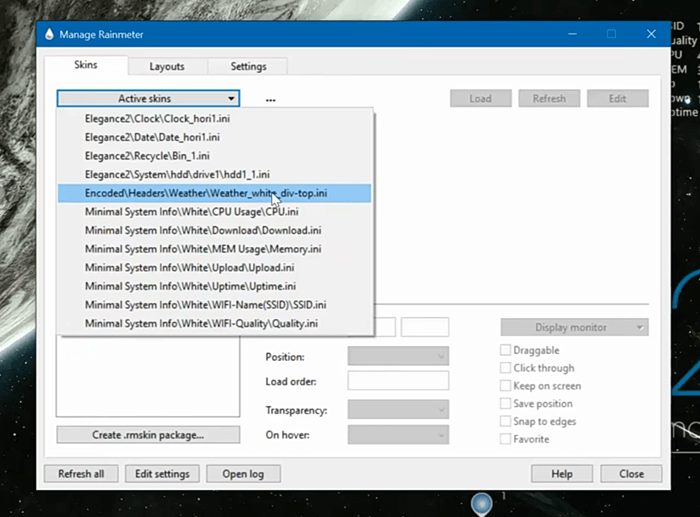Open Edit settings
Viewport: 700px width, 517px height.
click(162, 474)
